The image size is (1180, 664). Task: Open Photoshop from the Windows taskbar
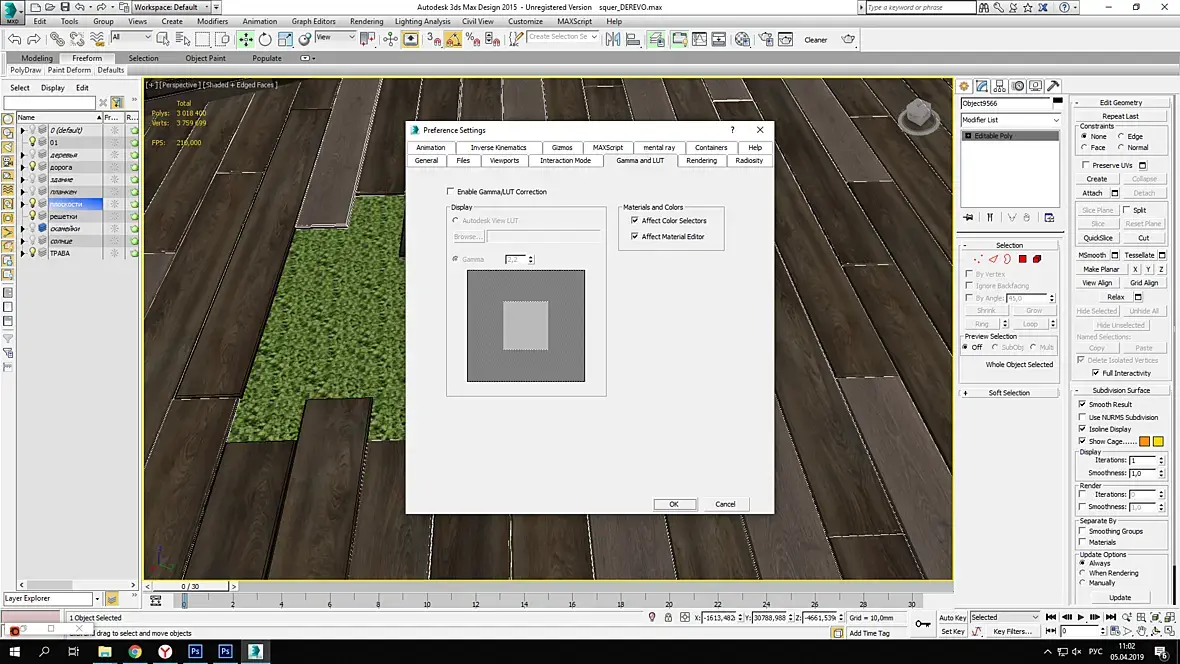point(195,652)
